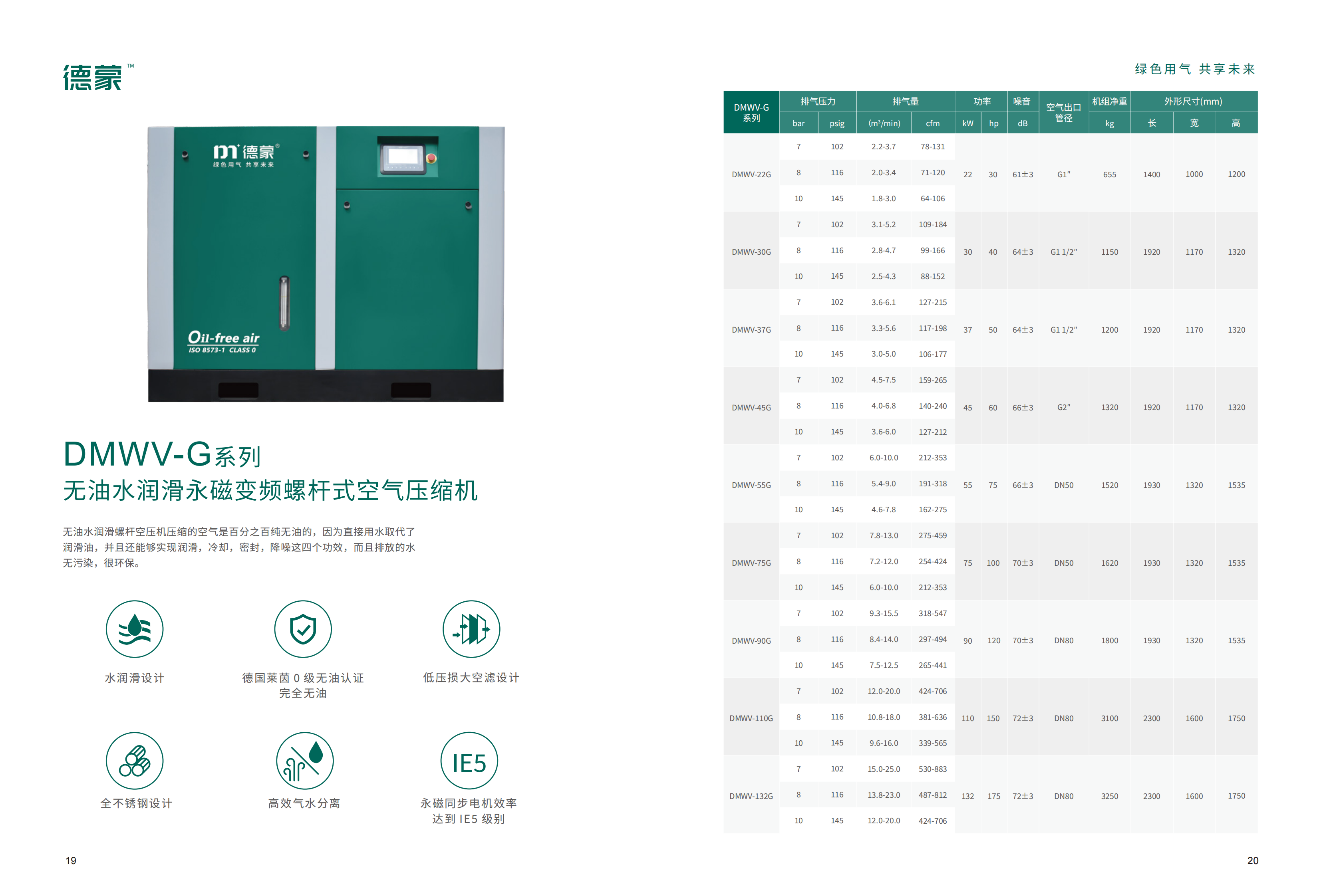The width and height of the screenshot is (1321, 896).
Task: Click the 159-265 cfm value
Action: (933, 380)
